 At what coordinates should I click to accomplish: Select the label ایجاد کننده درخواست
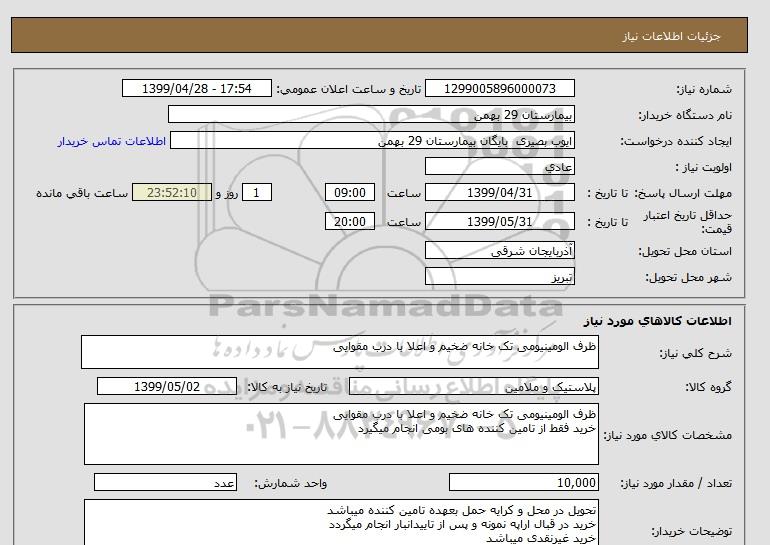(x=676, y=141)
